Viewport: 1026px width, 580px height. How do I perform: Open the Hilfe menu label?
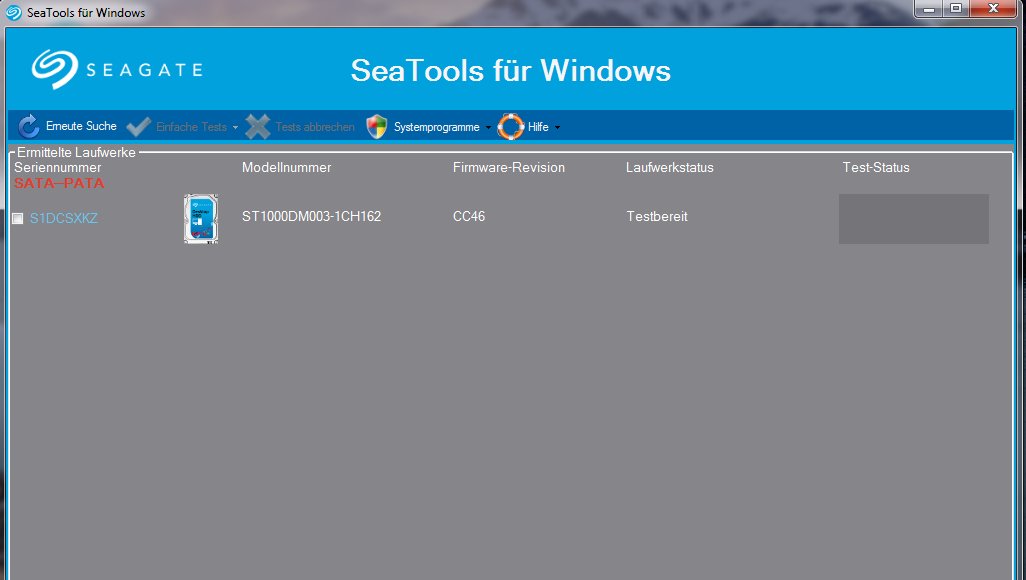(538, 127)
